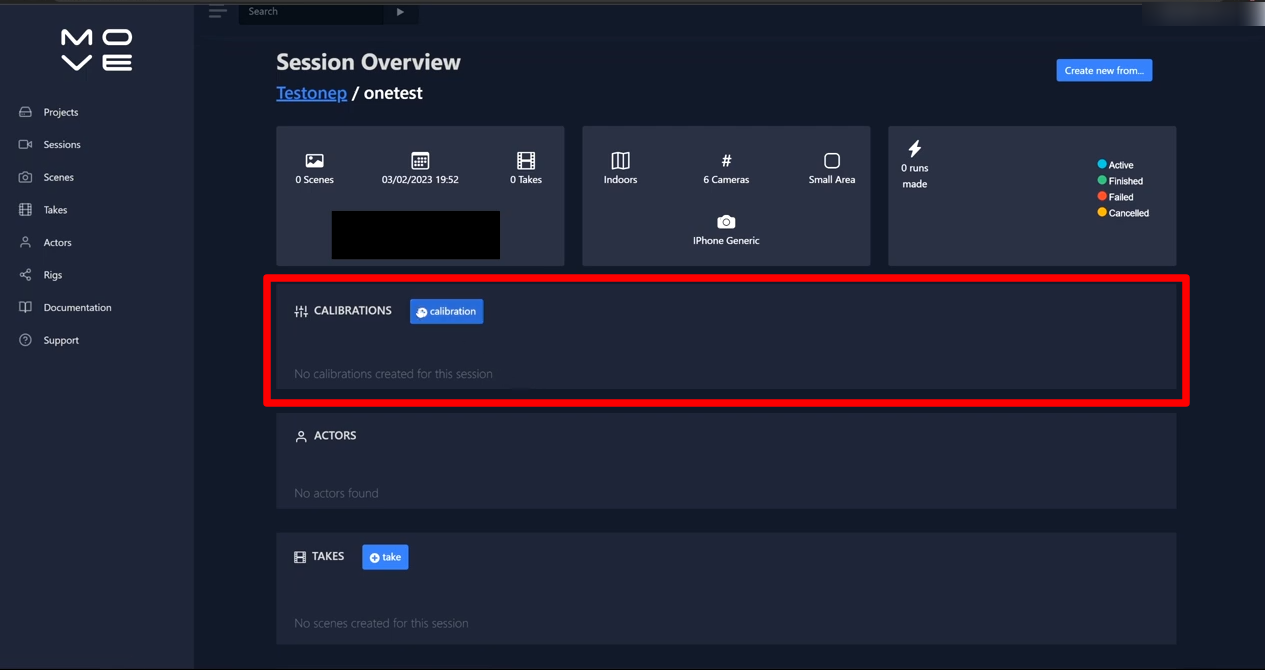
Task: Click the Actors person icon in sidebar
Action: pos(25,243)
